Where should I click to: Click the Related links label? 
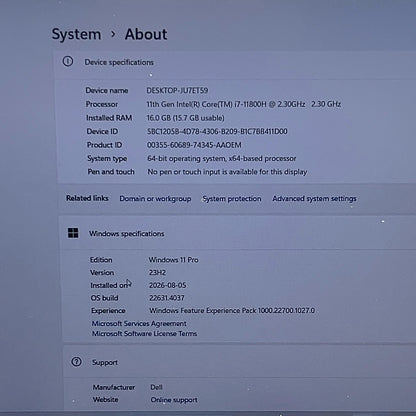(87, 198)
